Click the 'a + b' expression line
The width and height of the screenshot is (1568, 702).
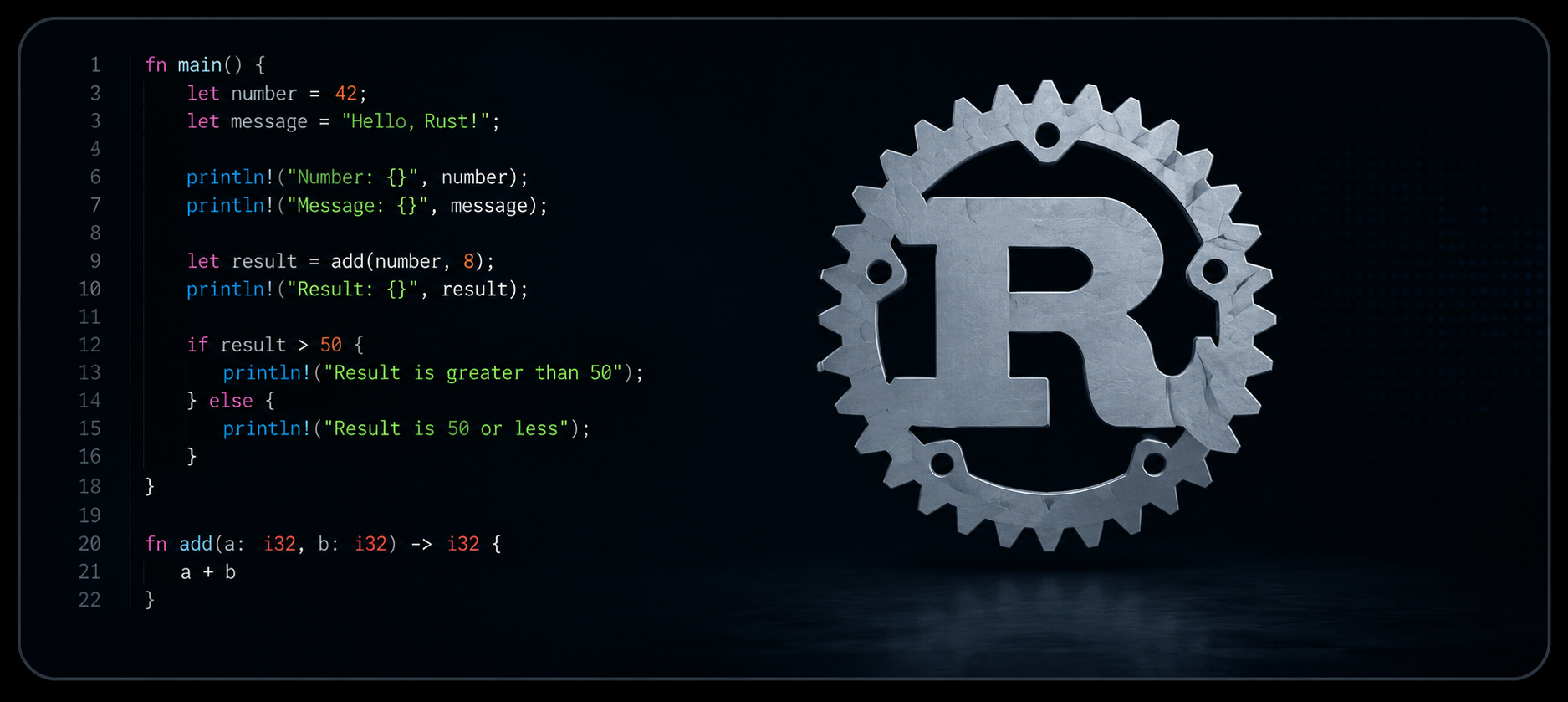(208, 572)
